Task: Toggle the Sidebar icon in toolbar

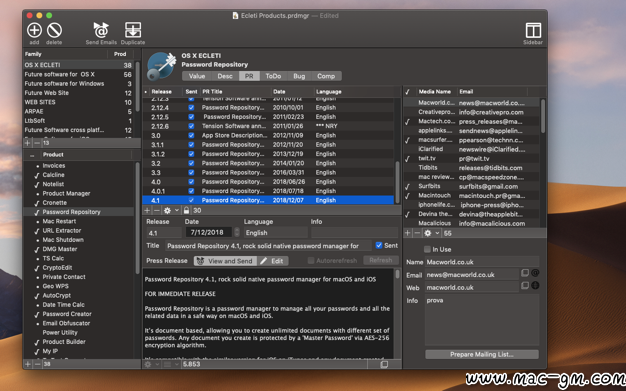Action: pyautogui.click(x=533, y=30)
